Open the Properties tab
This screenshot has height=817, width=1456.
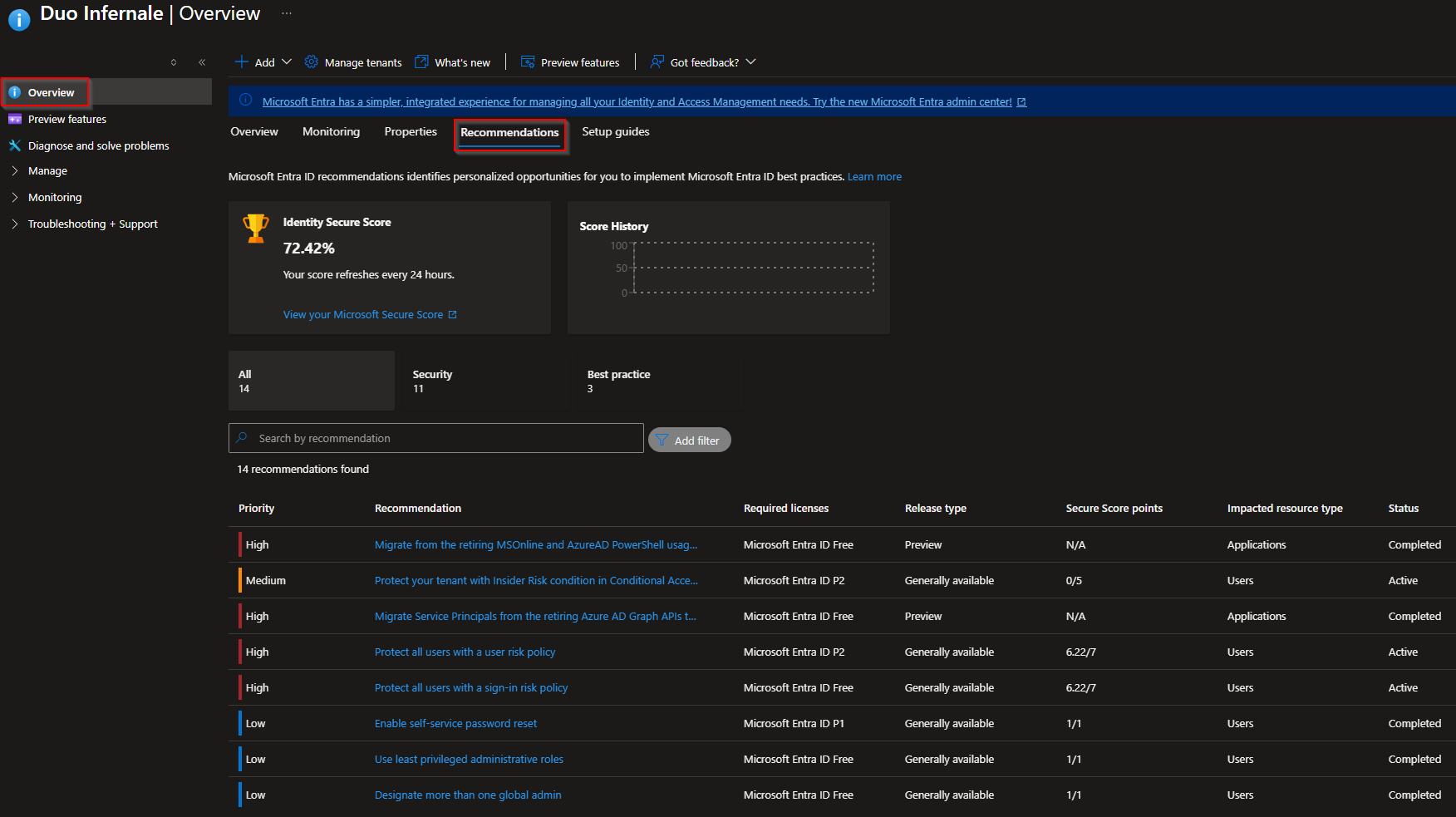pyautogui.click(x=411, y=131)
